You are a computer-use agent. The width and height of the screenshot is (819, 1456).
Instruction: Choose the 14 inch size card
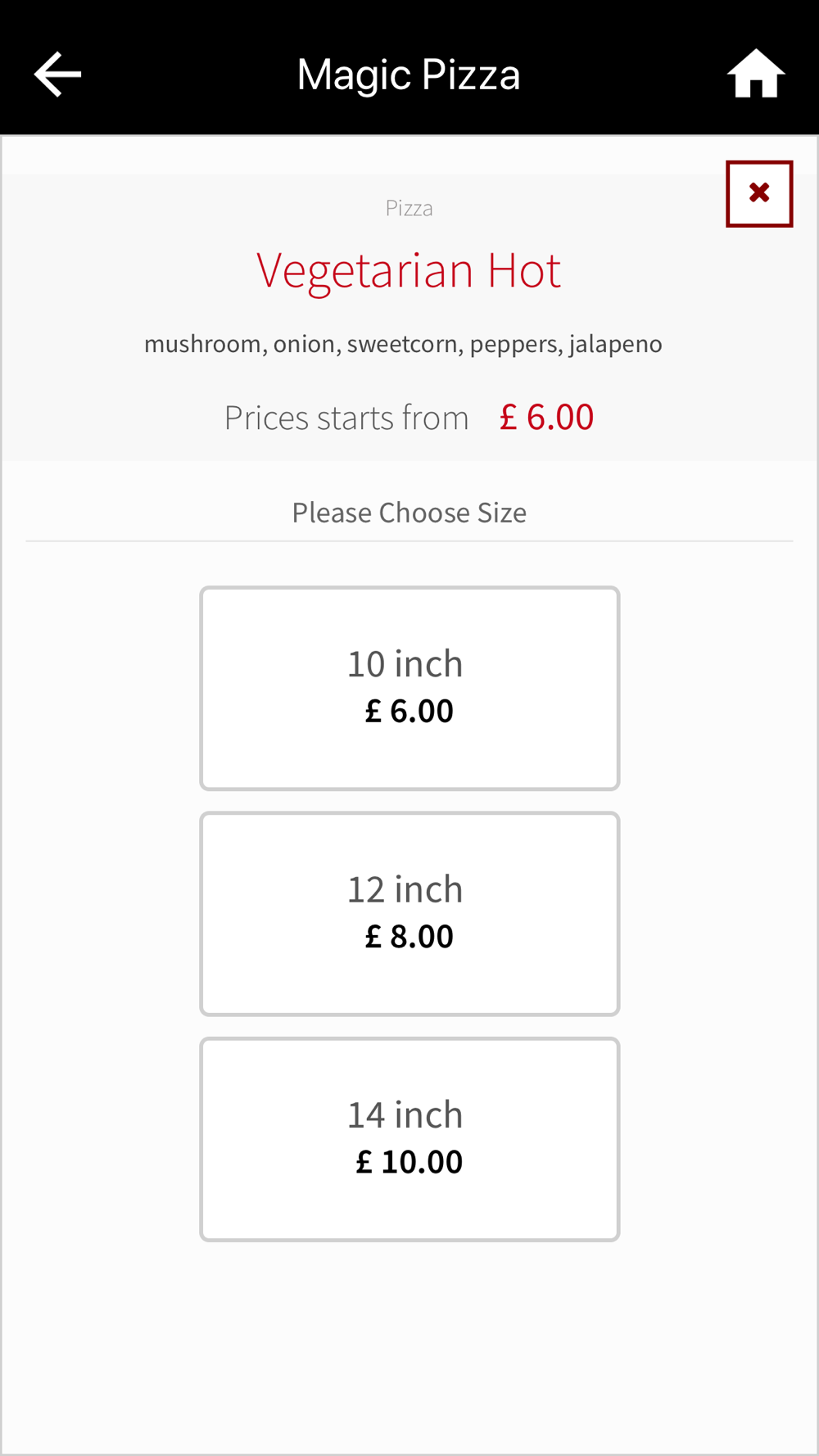pos(409,1139)
